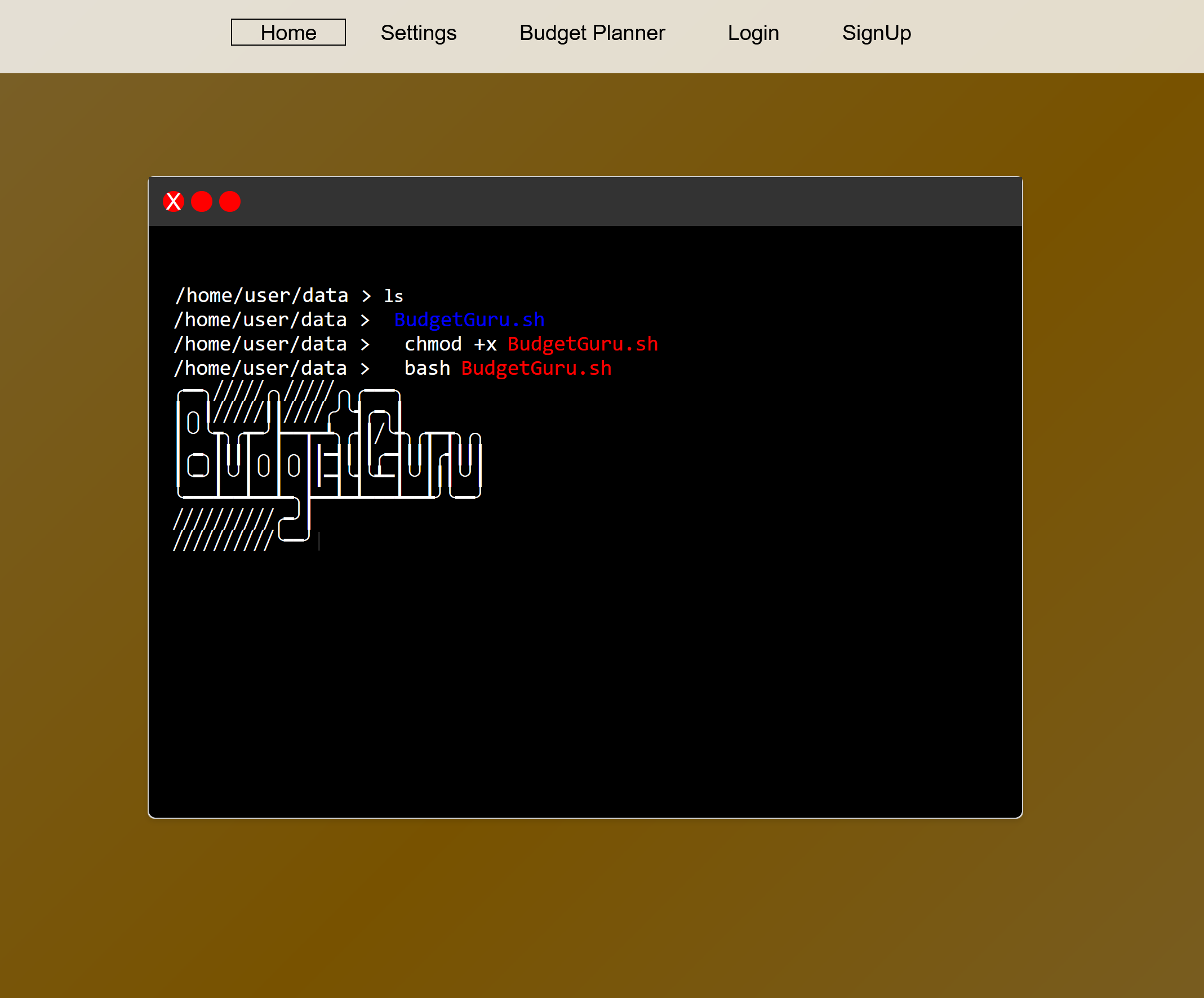The image size is (1204, 998).
Task: Click the red X terminal button
Action: tap(173, 202)
